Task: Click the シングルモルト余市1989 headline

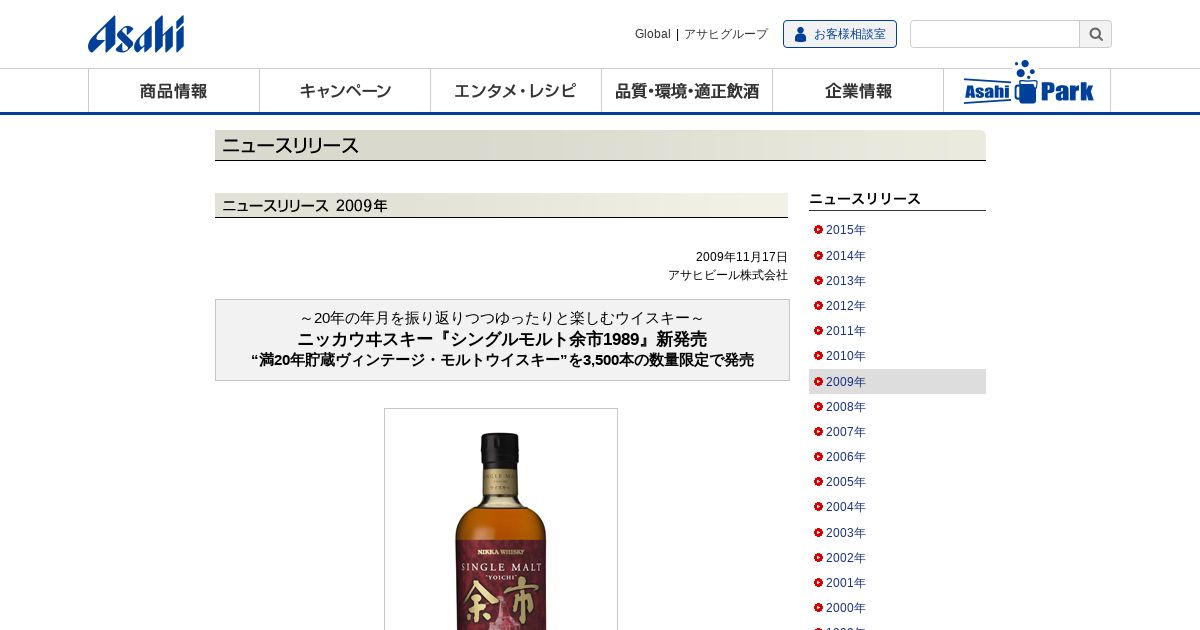Action: pos(502,339)
